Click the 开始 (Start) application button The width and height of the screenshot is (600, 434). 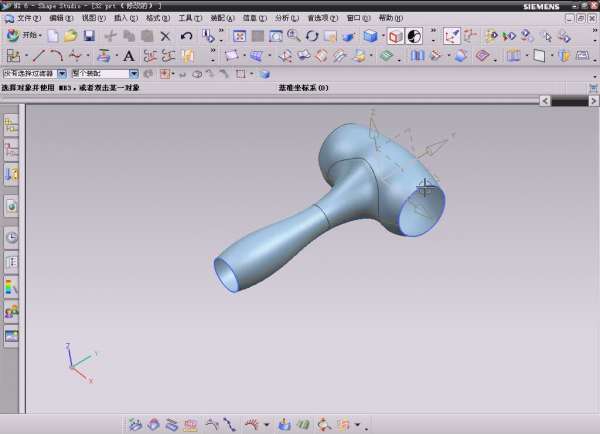click(23, 36)
